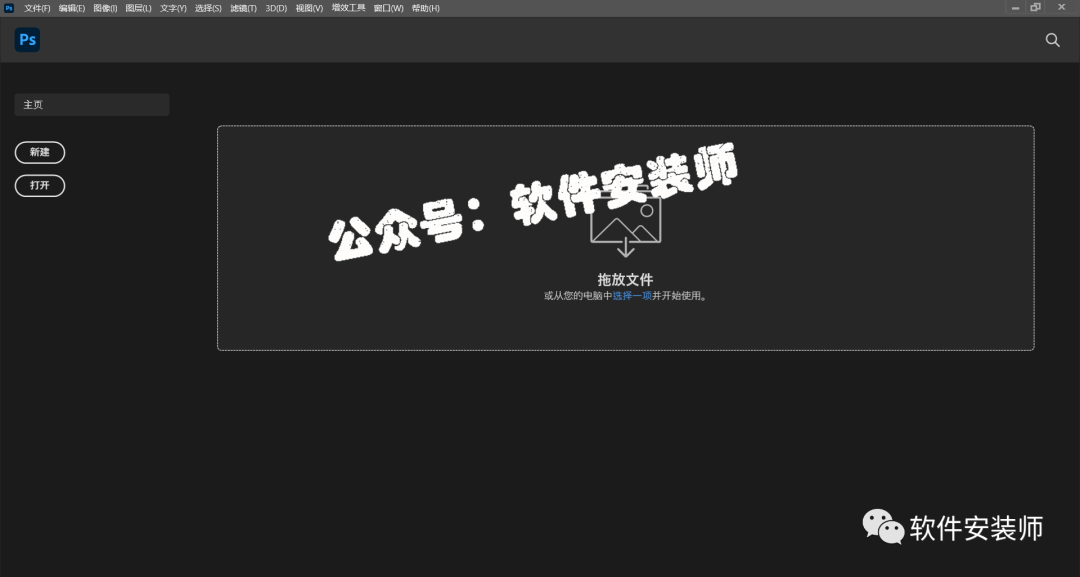The width and height of the screenshot is (1080, 577).
Task: Close the Photoshop window
Action: [x=1061, y=8]
